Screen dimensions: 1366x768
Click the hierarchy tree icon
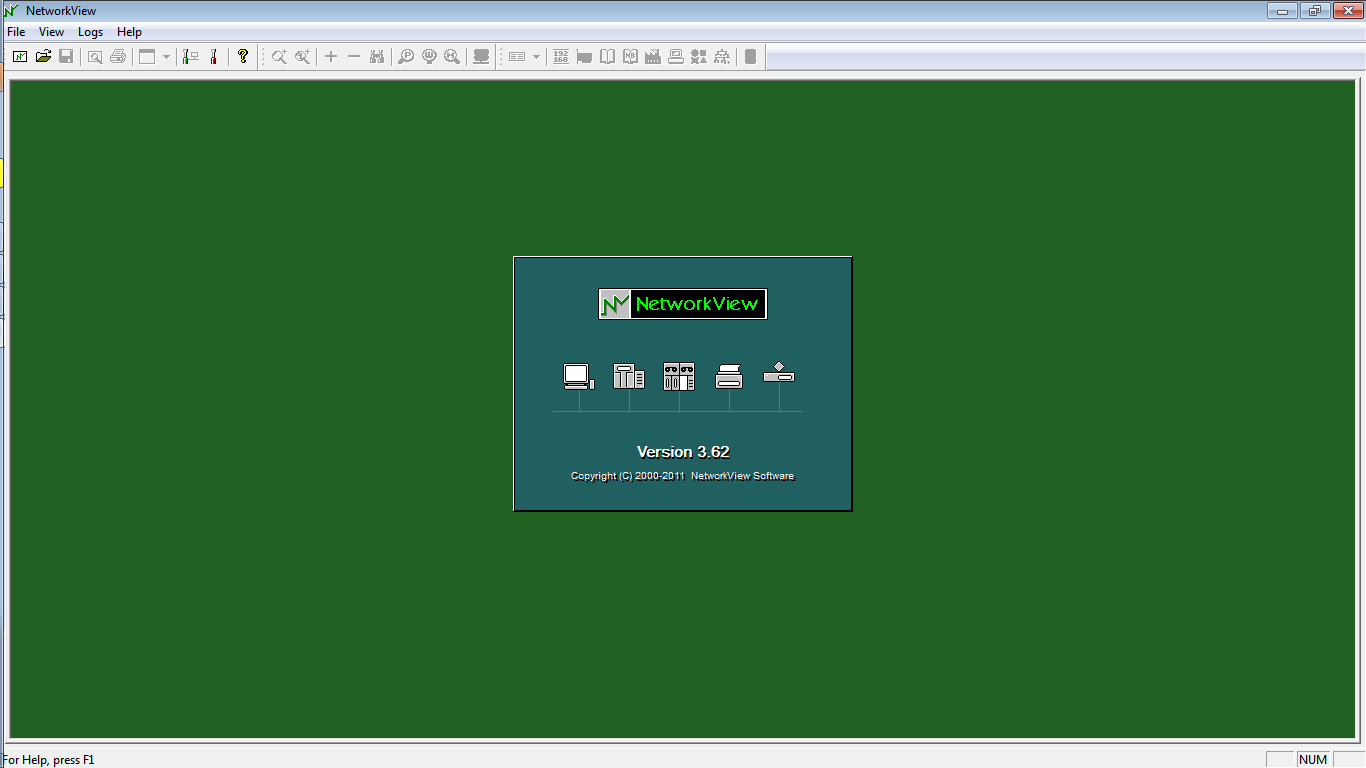point(722,57)
